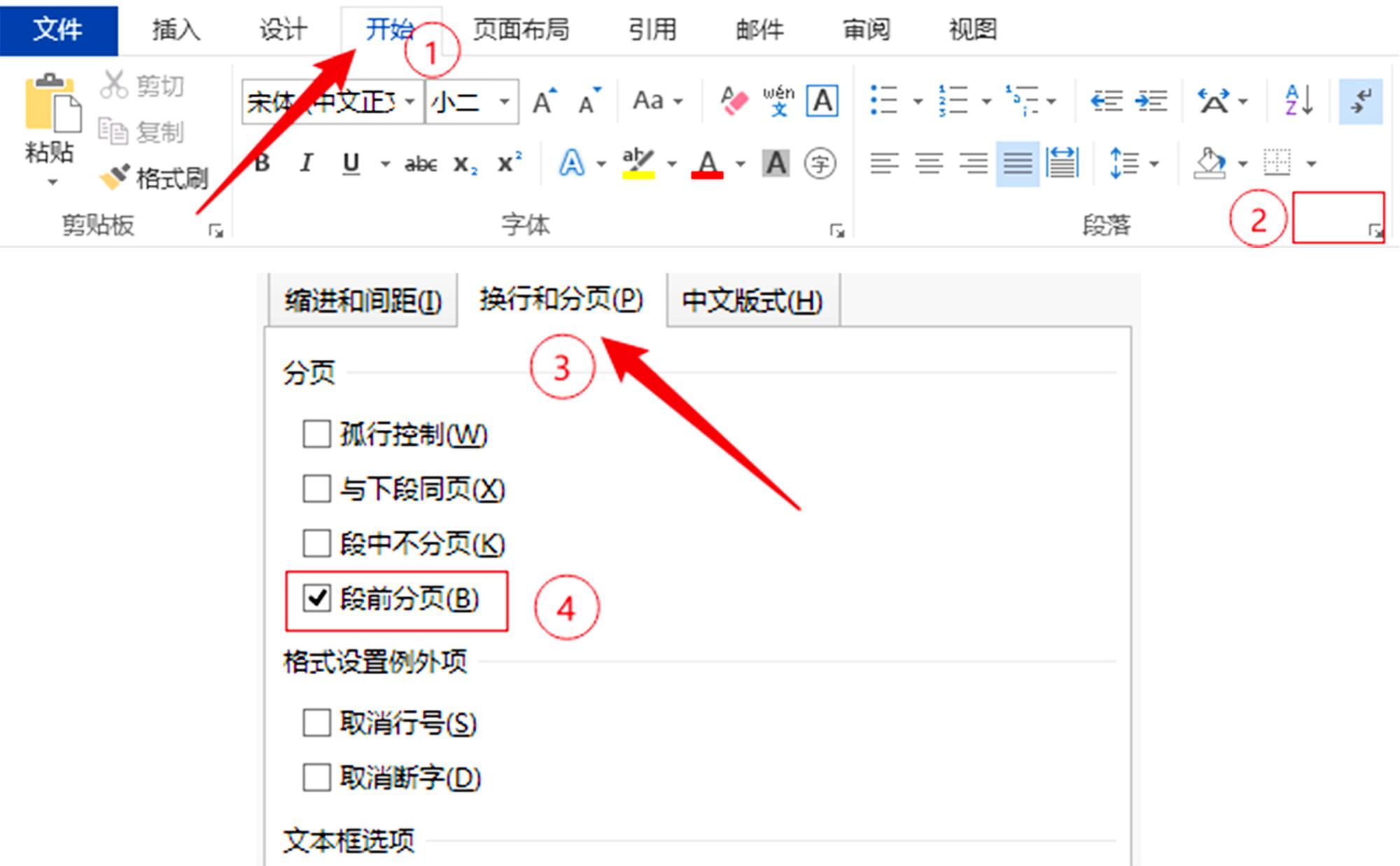Enable 取消行号 checkbox
The image size is (1400, 866).
point(316,724)
